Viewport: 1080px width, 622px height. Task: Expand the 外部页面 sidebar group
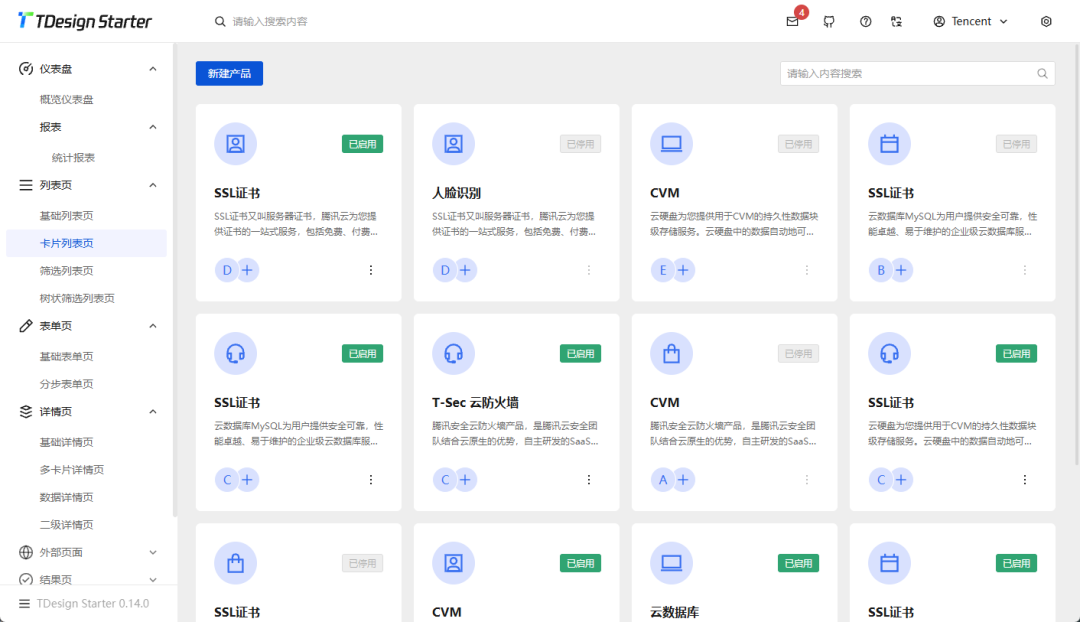153,552
